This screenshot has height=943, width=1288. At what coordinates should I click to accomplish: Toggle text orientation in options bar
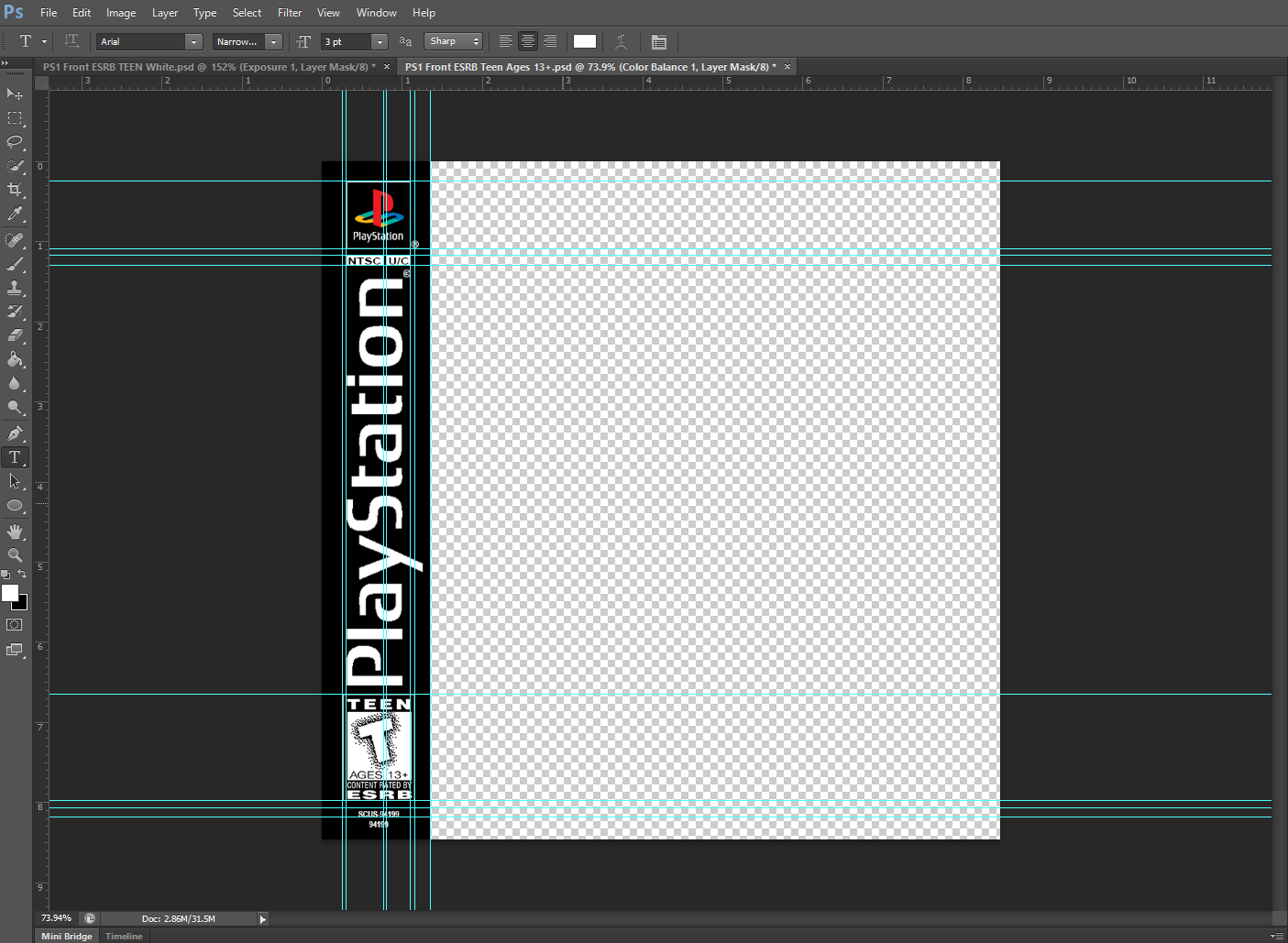(72, 41)
